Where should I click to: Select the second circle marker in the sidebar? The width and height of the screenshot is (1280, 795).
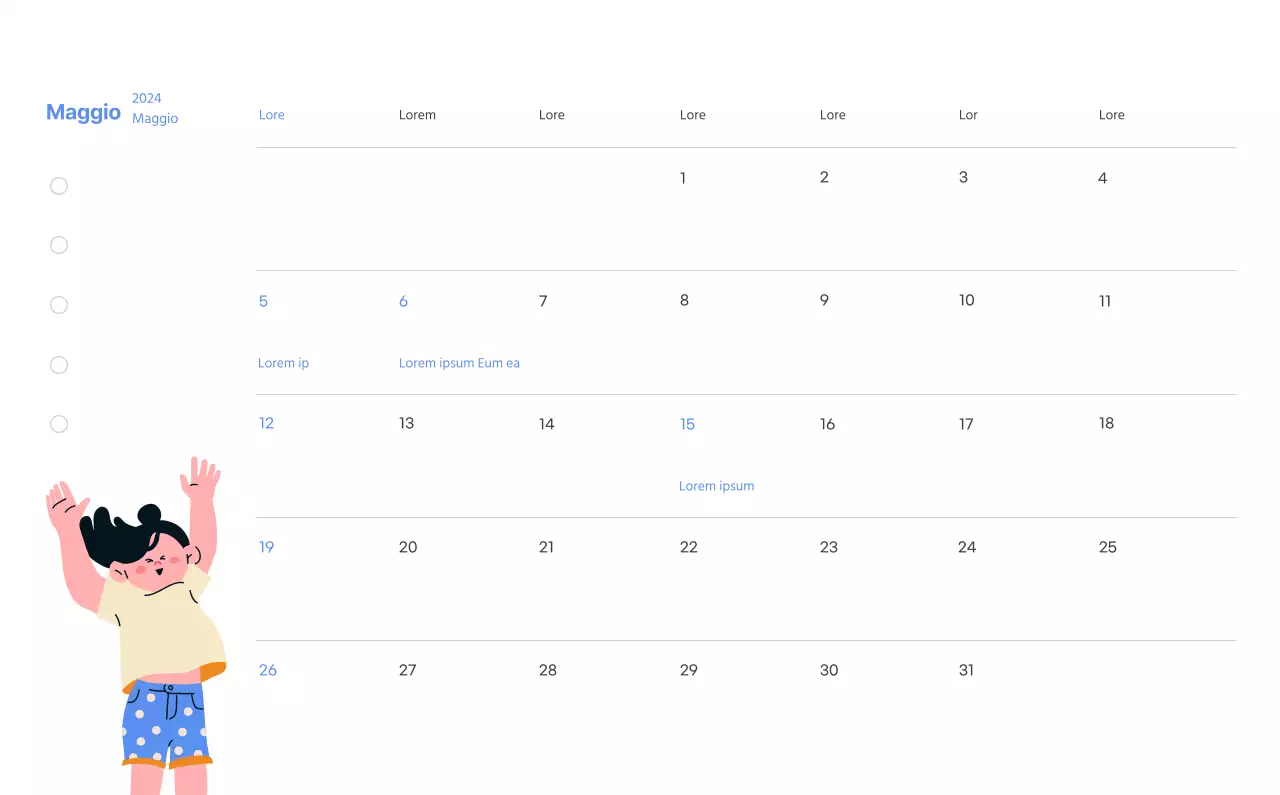pos(59,245)
